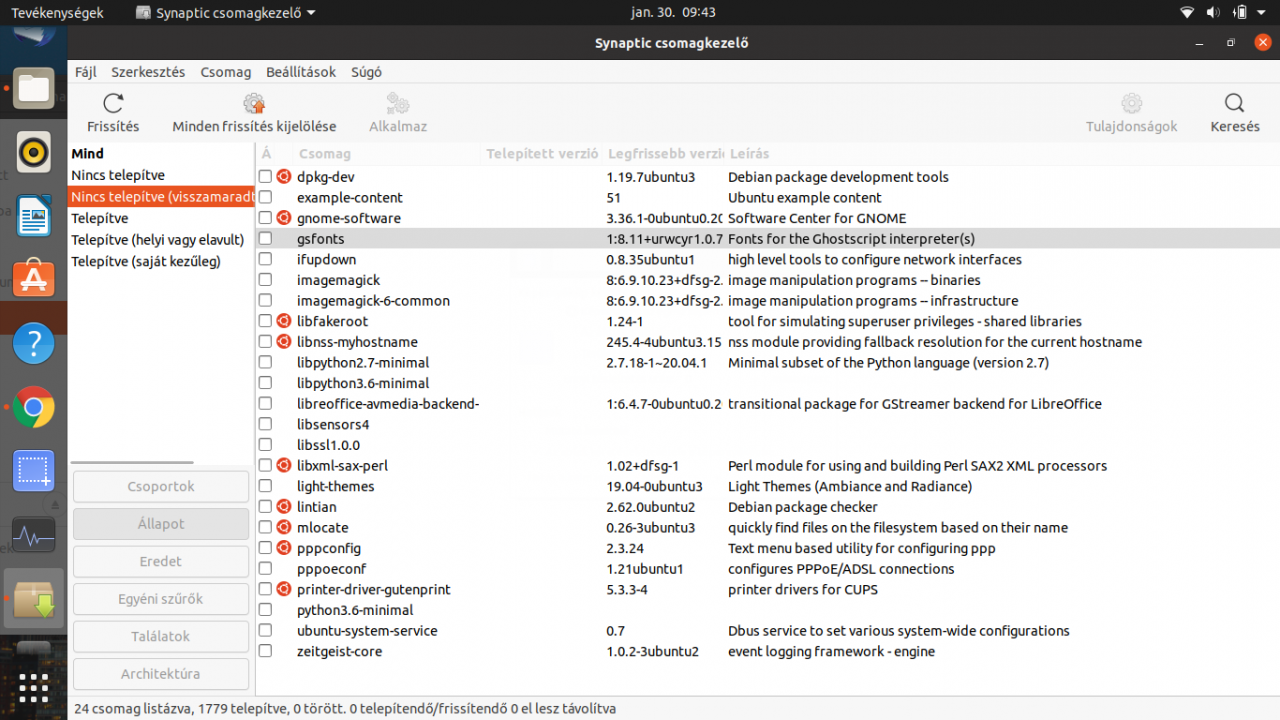Click the Csoportok filter button

161,486
